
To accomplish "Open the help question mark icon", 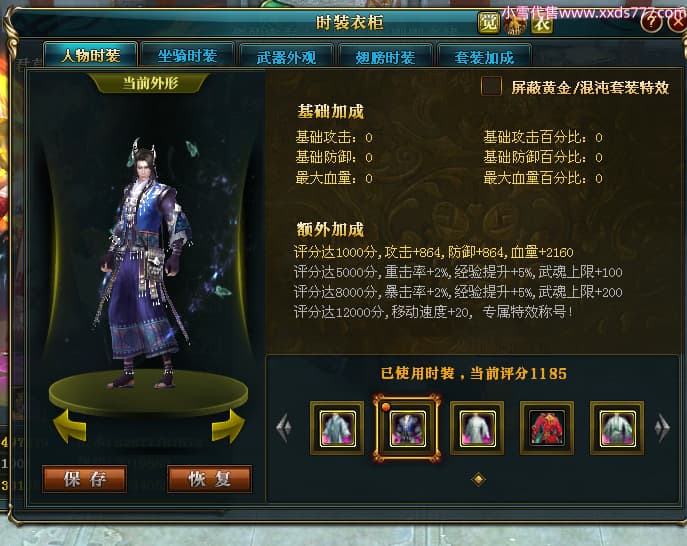I will click(652, 21).
